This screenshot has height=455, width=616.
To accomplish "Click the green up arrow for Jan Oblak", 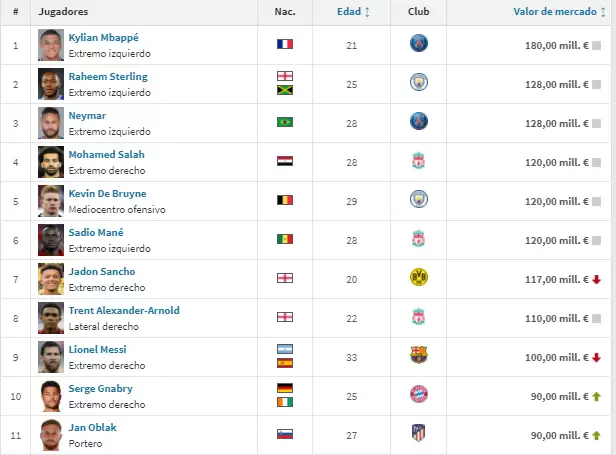I will [597, 436].
